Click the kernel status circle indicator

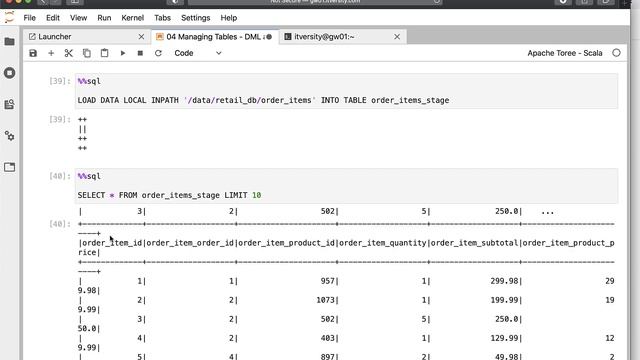[616, 53]
